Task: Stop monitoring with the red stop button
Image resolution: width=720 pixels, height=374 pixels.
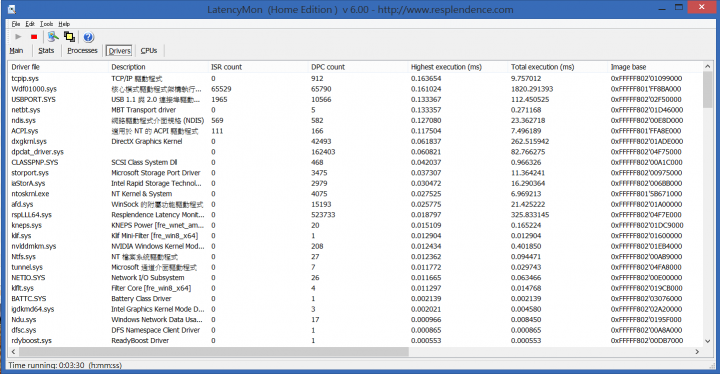Action: (x=34, y=37)
